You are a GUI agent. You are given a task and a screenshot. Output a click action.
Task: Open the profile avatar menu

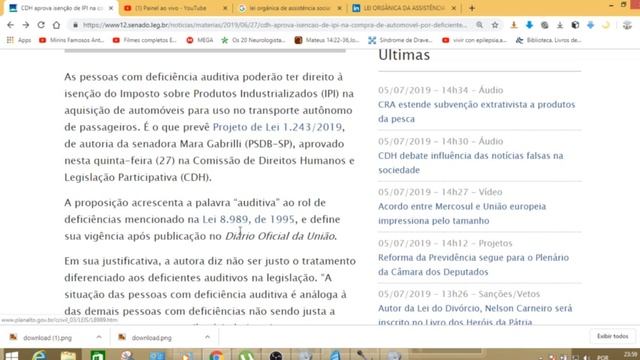627,25
